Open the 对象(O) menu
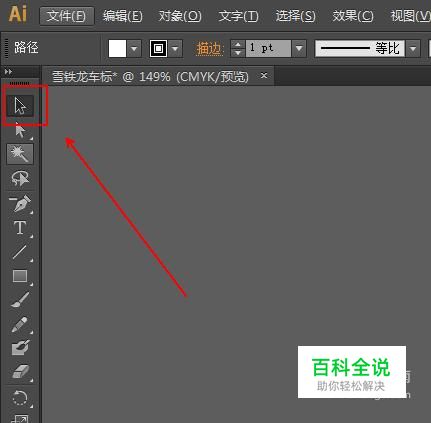 (180, 16)
